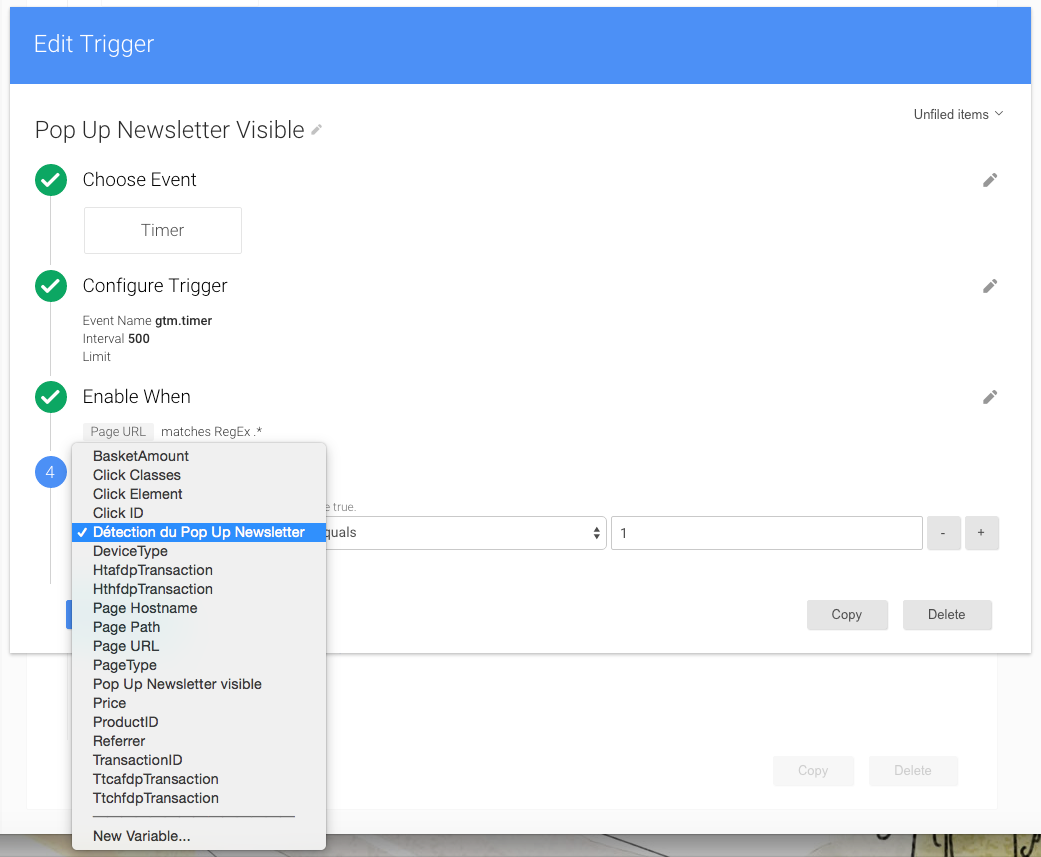Screen dimensions: 1041x857
Task: Click the Copy button in Edit Trigger
Action: (847, 615)
